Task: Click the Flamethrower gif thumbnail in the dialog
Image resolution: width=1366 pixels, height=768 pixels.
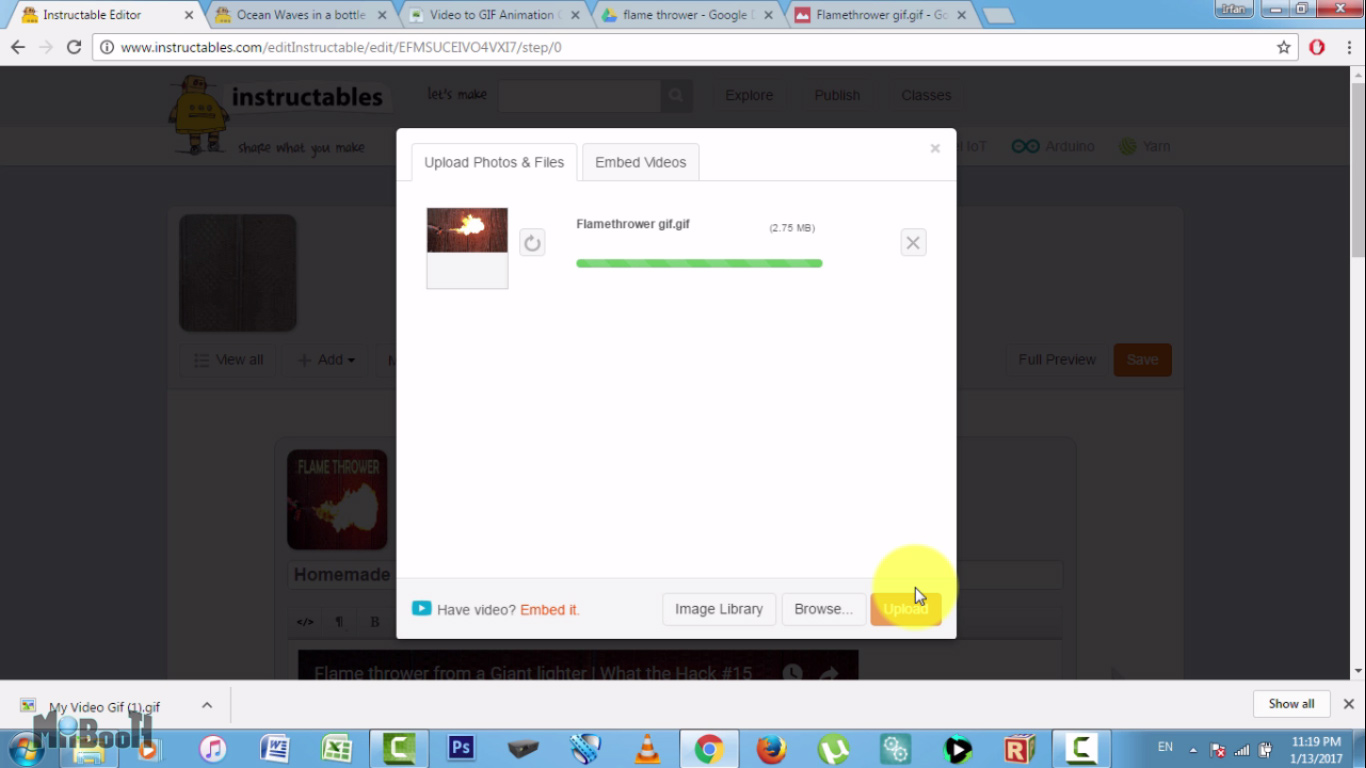Action: 467,248
